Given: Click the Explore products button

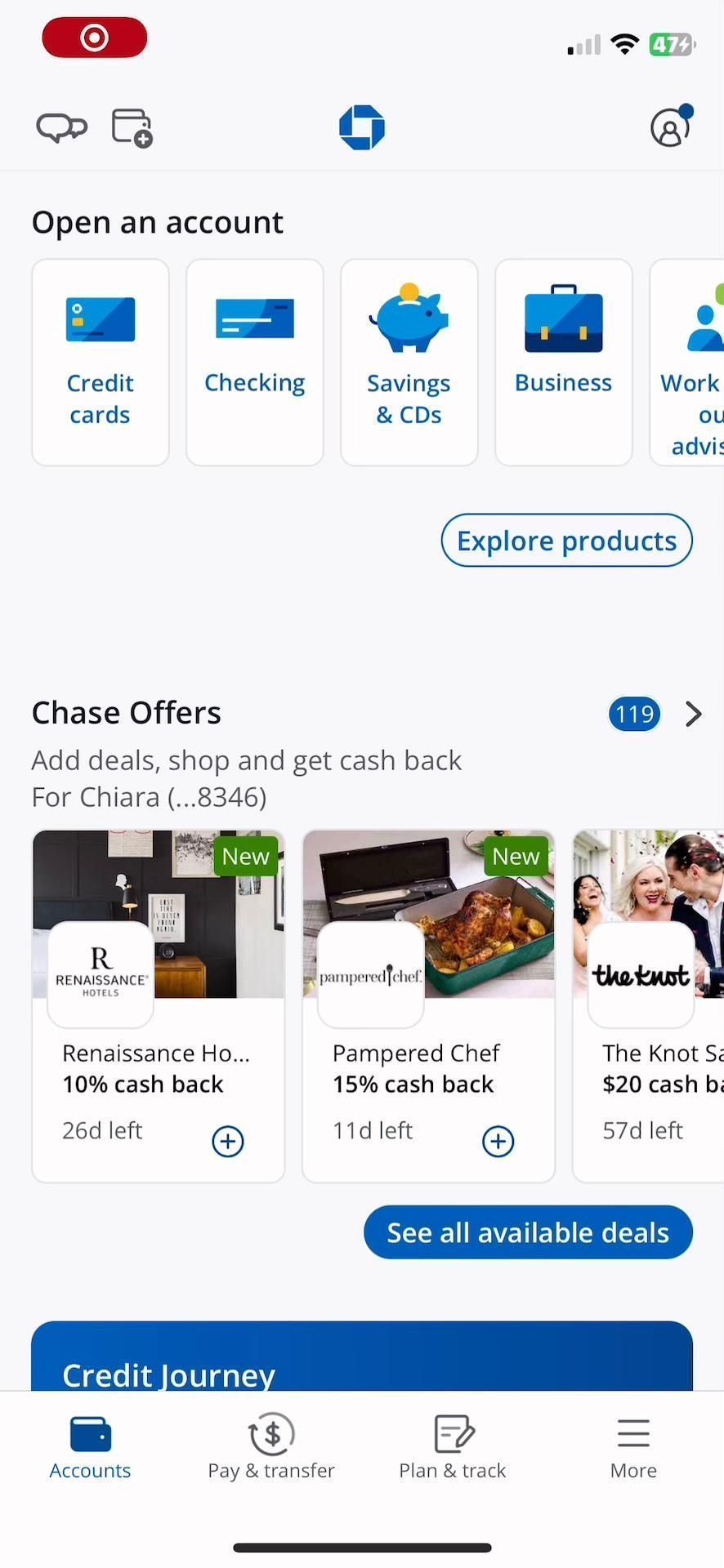Looking at the screenshot, I should point(567,541).
